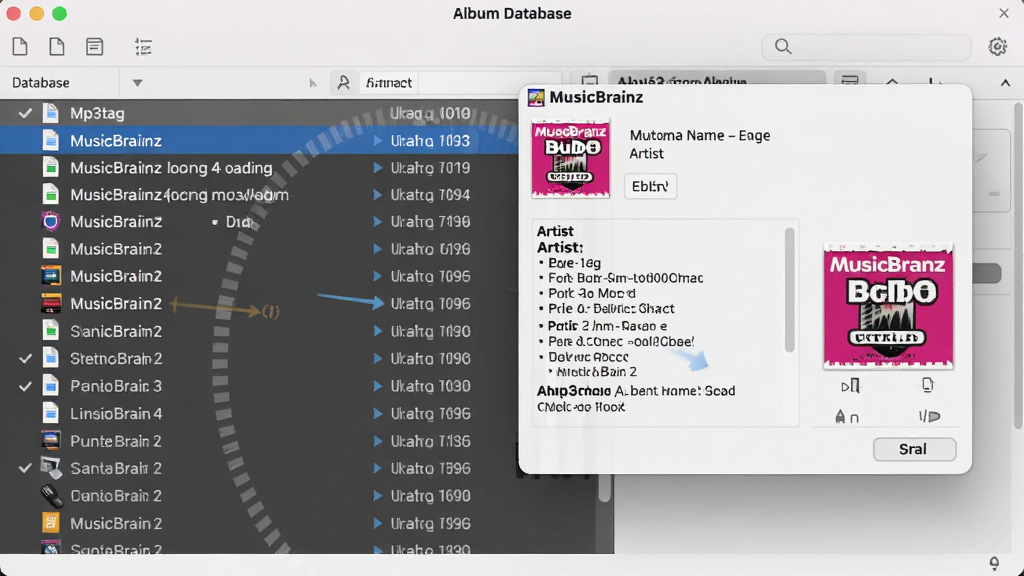Click the play-bookmark icon below artwork

click(850, 386)
